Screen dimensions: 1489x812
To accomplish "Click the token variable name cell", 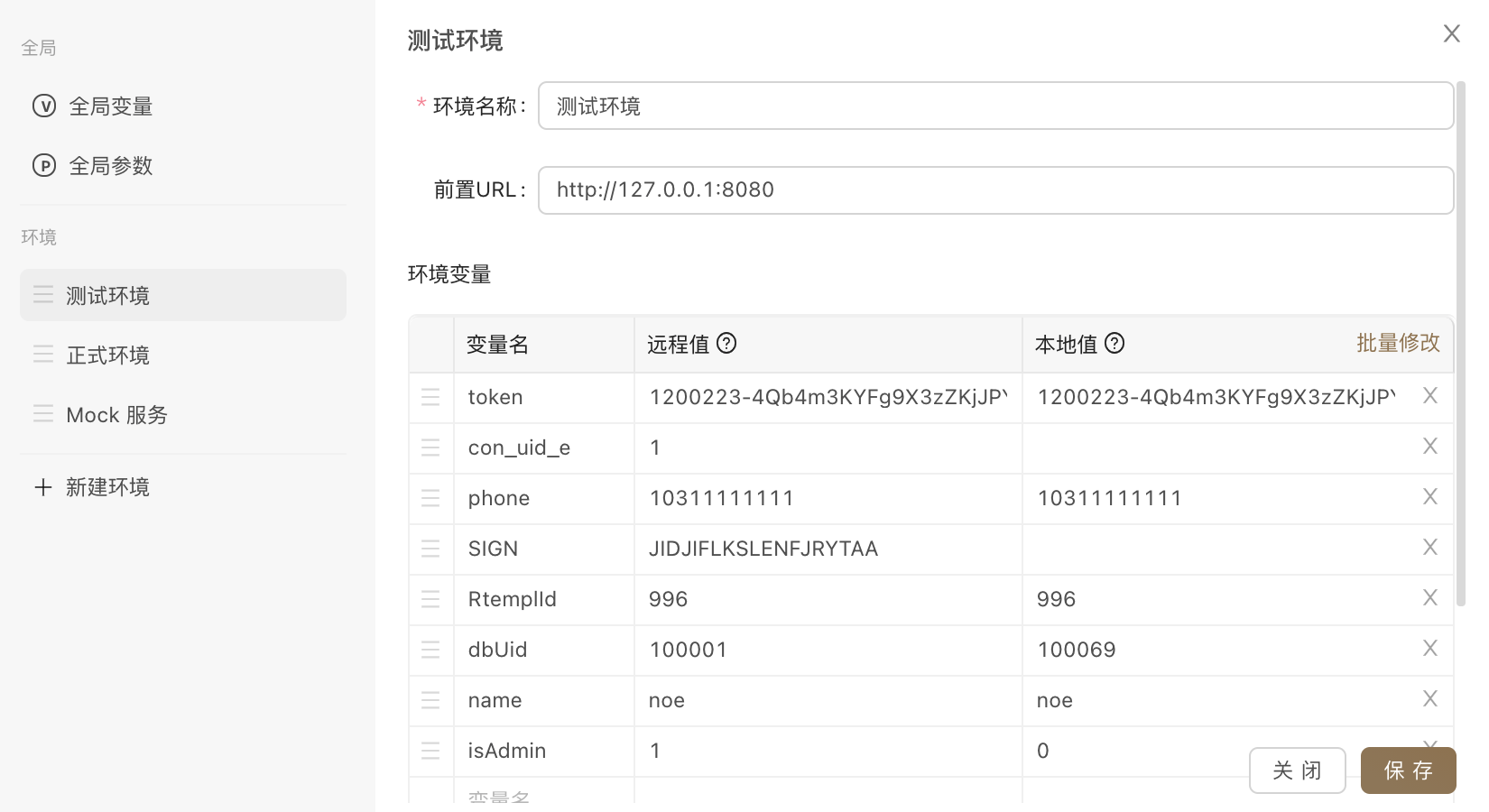I will click(544, 398).
